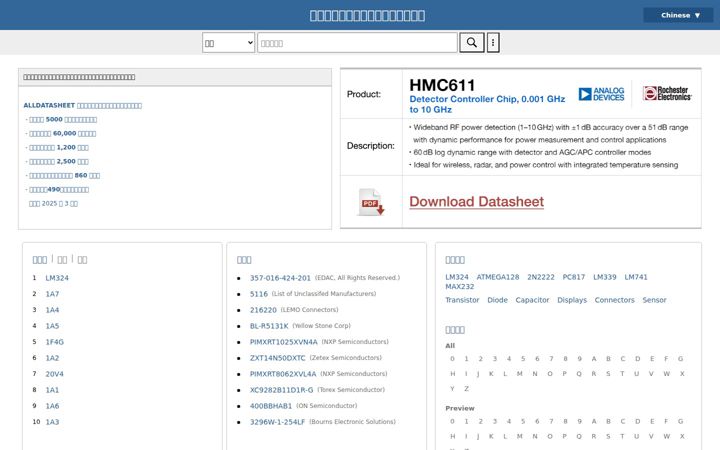Viewport: 720px width, 450px height.
Task: Open the HMC611 product title
Action: (442, 85)
